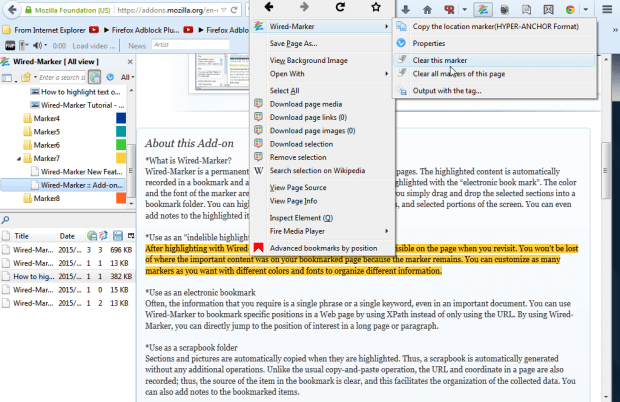Open the All filter dropdown in sidebar
620x402 pixels.
tap(127, 77)
